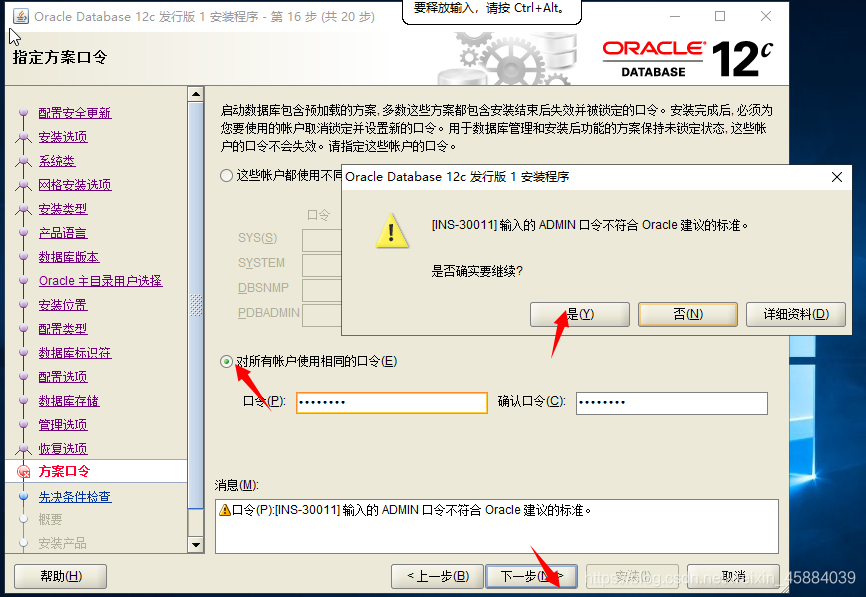866x597 pixels.
Task: Click the red current-step icon beside 方案口令
Action: [x=24, y=472]
